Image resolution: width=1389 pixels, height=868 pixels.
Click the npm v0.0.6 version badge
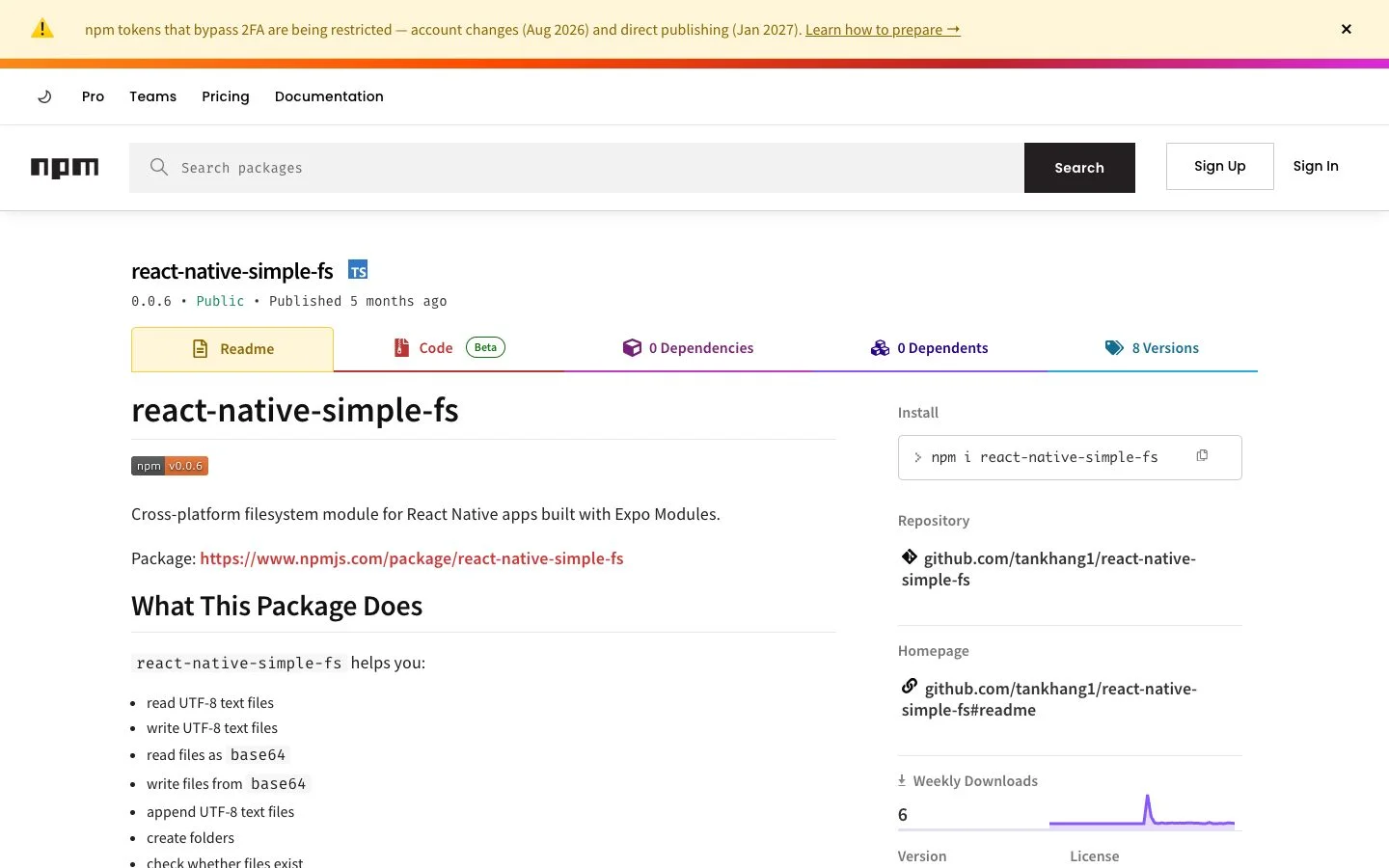point(170,466)
